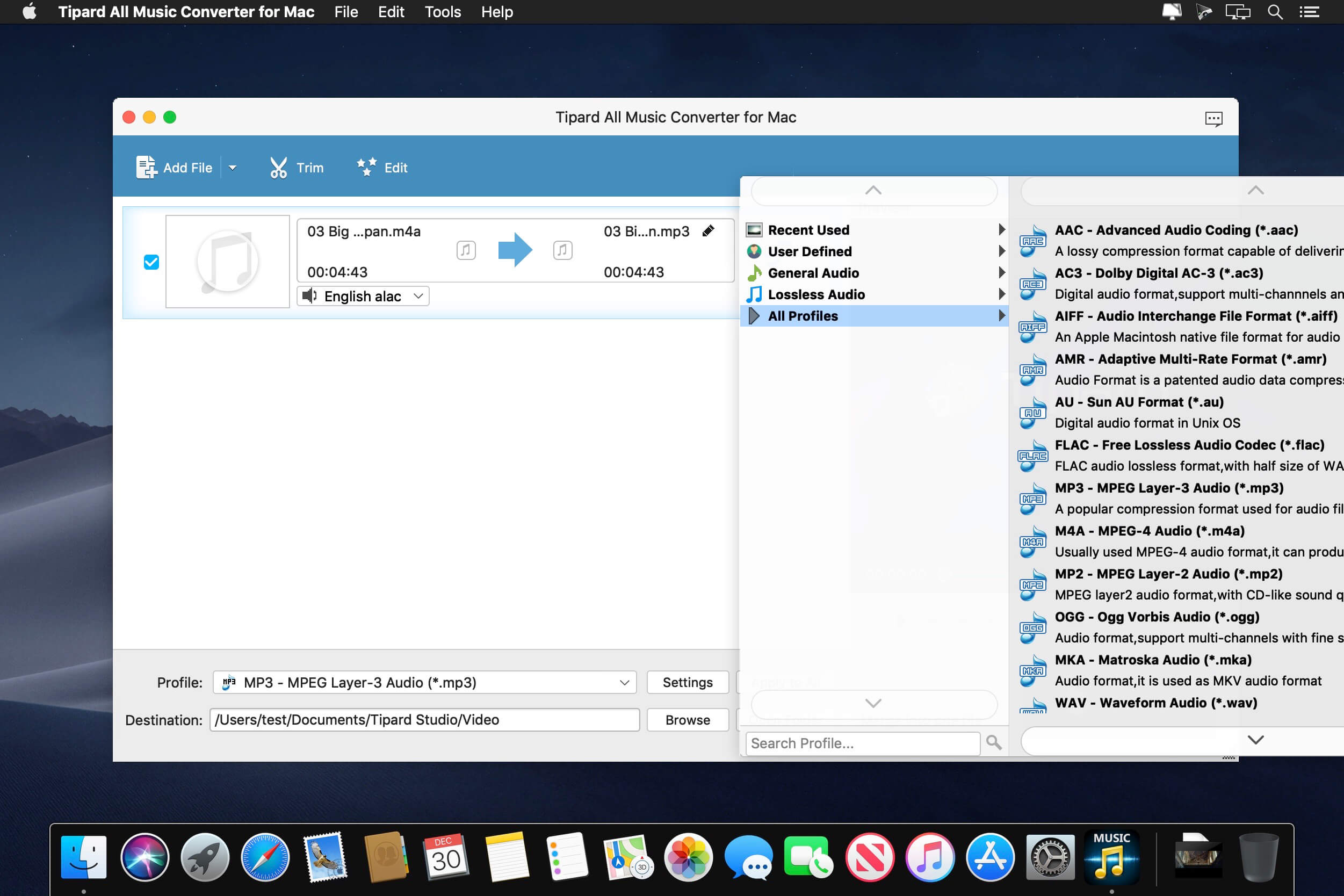
Task: Choose the AU format icon
Action: pyautogui.click(x=1033, y=413)
